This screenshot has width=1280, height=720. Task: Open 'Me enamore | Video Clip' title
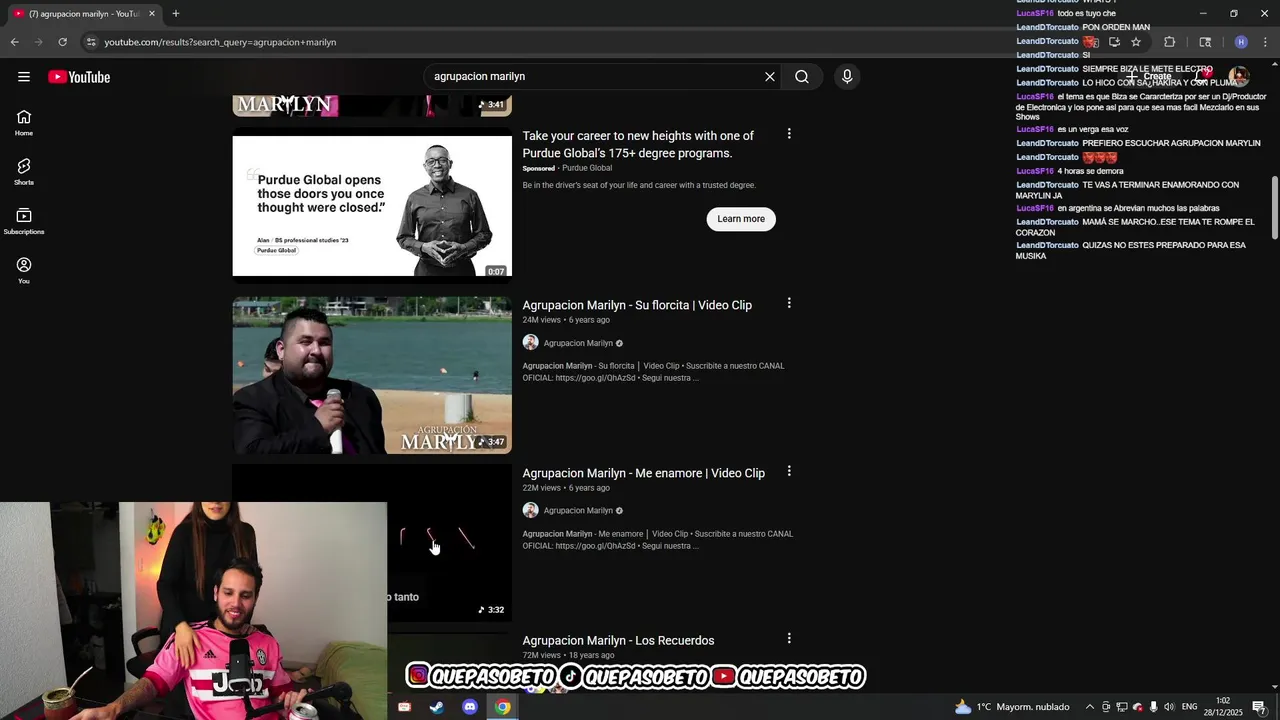[x=643, y=473]
